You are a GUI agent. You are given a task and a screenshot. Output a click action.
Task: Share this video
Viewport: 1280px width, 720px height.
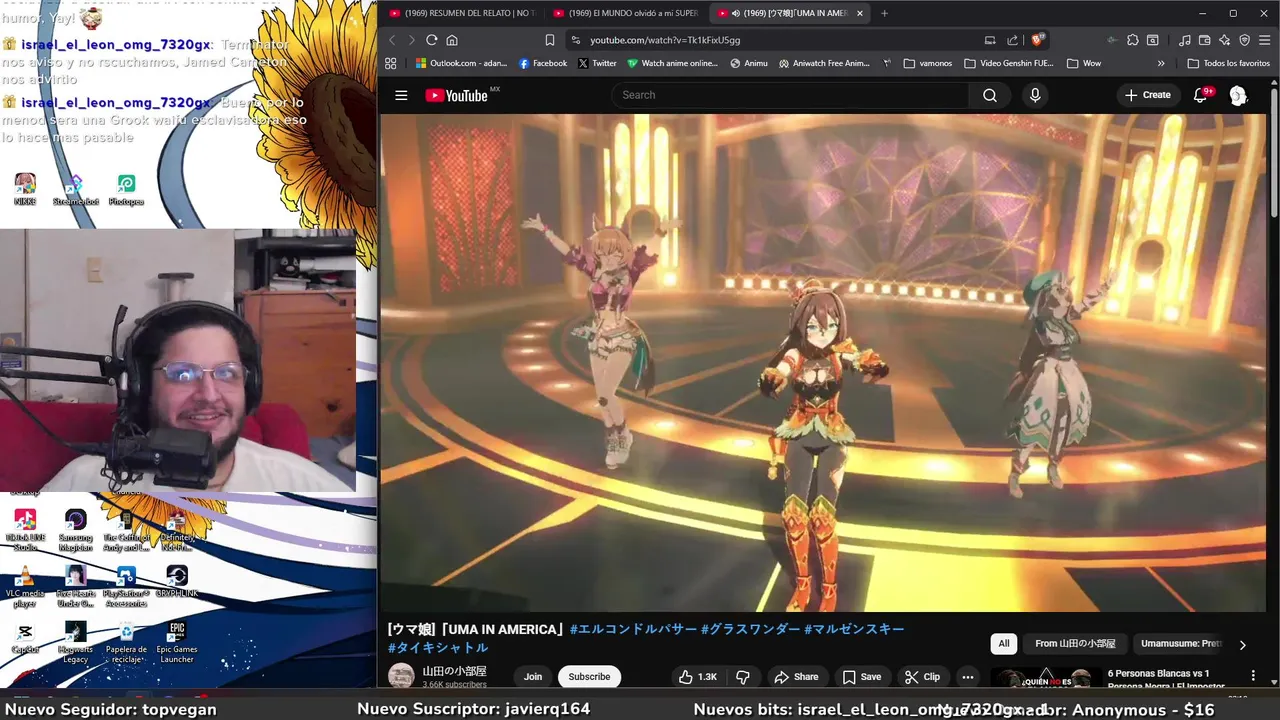(796, 677)
